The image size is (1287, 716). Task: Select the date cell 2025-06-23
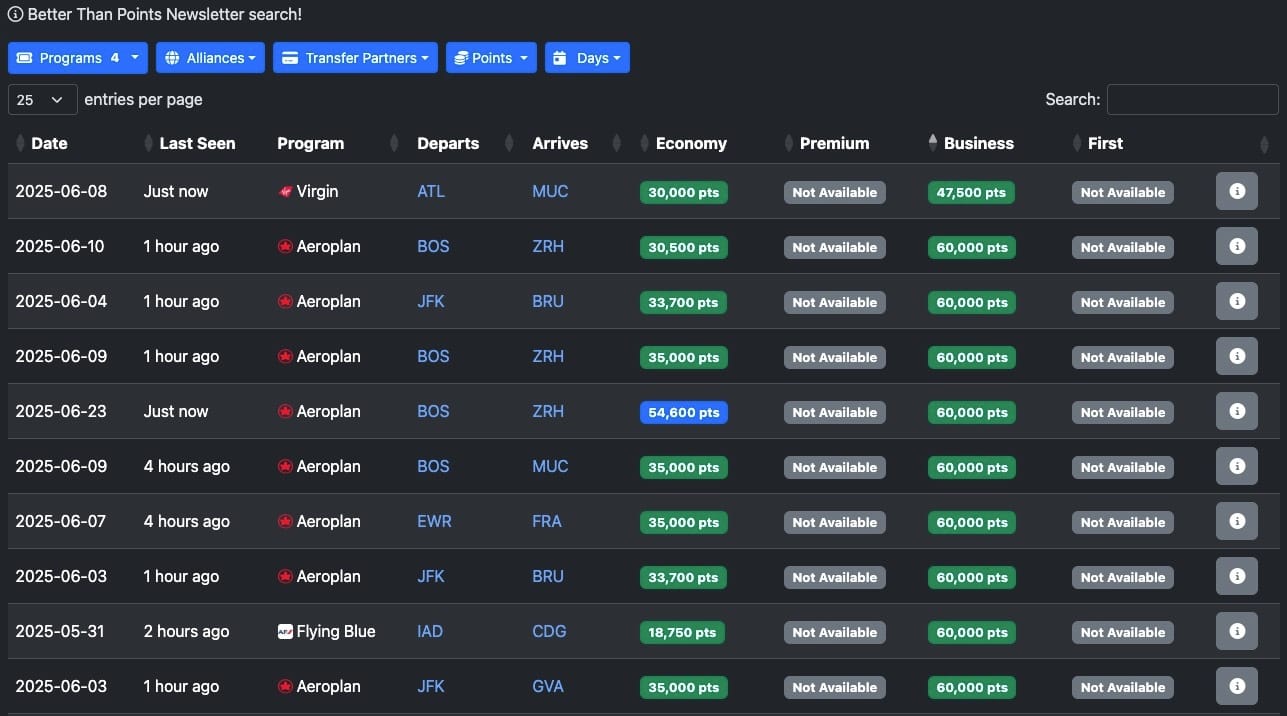tap(61, 411)
